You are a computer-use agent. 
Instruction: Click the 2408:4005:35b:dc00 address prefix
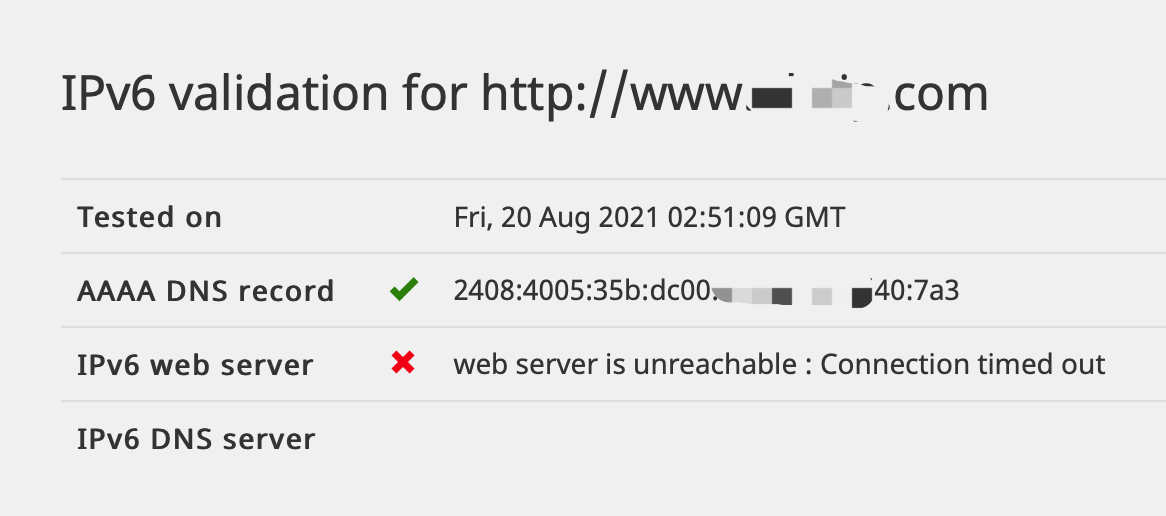[x=582, y=291]
